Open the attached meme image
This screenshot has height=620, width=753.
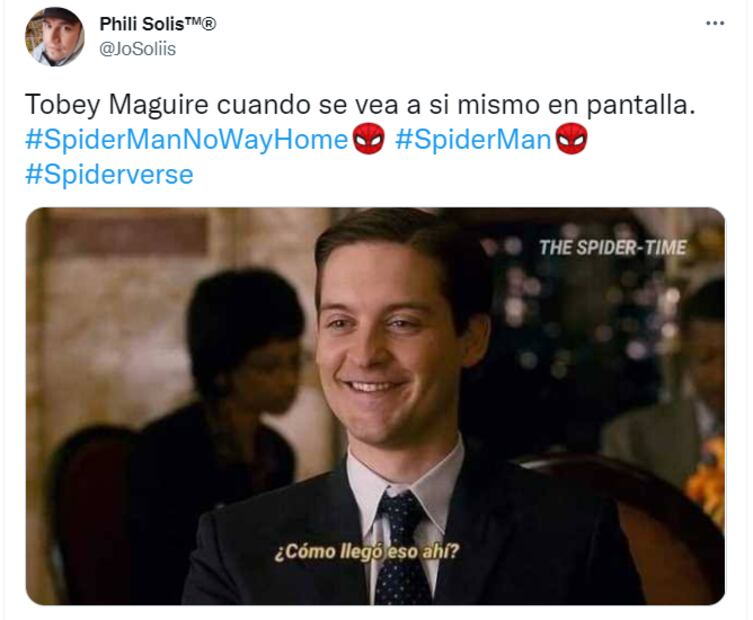375,406
